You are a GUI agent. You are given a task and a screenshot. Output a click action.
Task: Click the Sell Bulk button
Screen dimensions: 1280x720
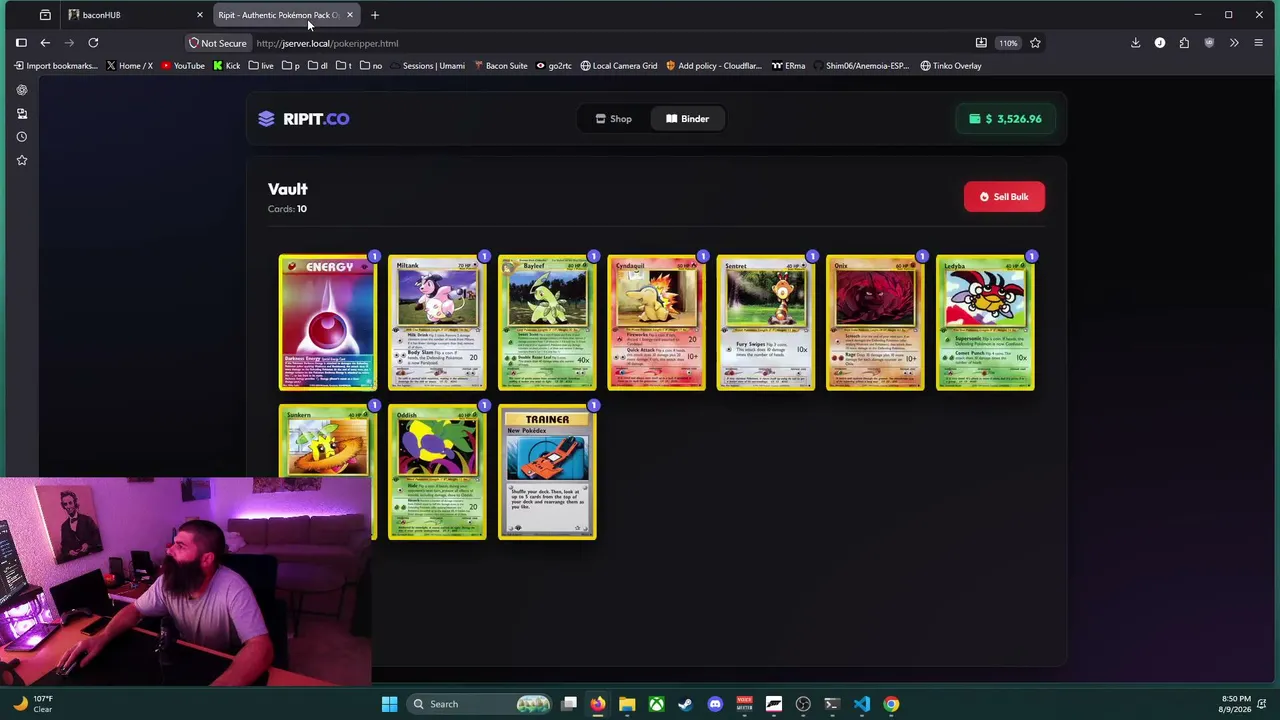click(1004, 197)
